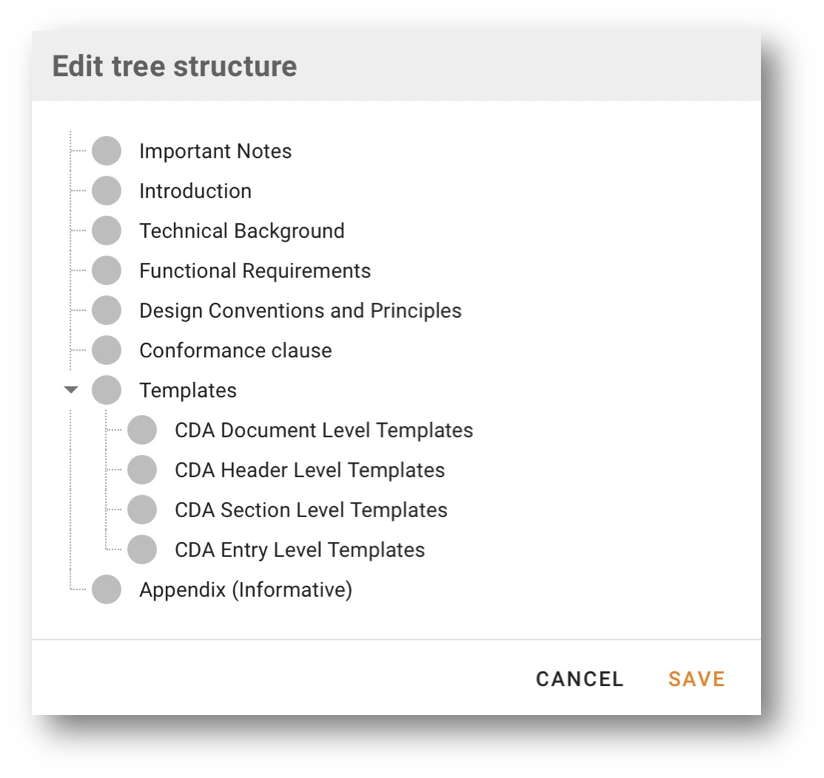Cancel the tree structure edit

click(580, 679)
